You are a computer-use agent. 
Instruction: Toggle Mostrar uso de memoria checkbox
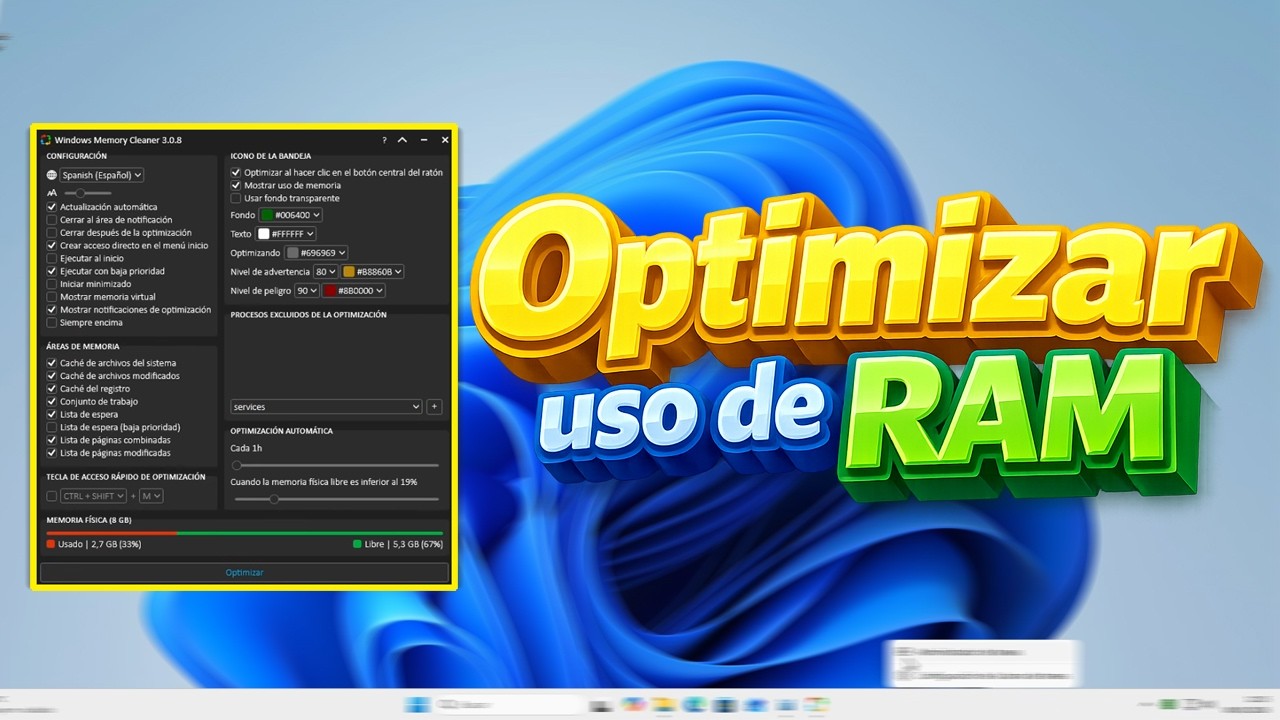[236, 185]
